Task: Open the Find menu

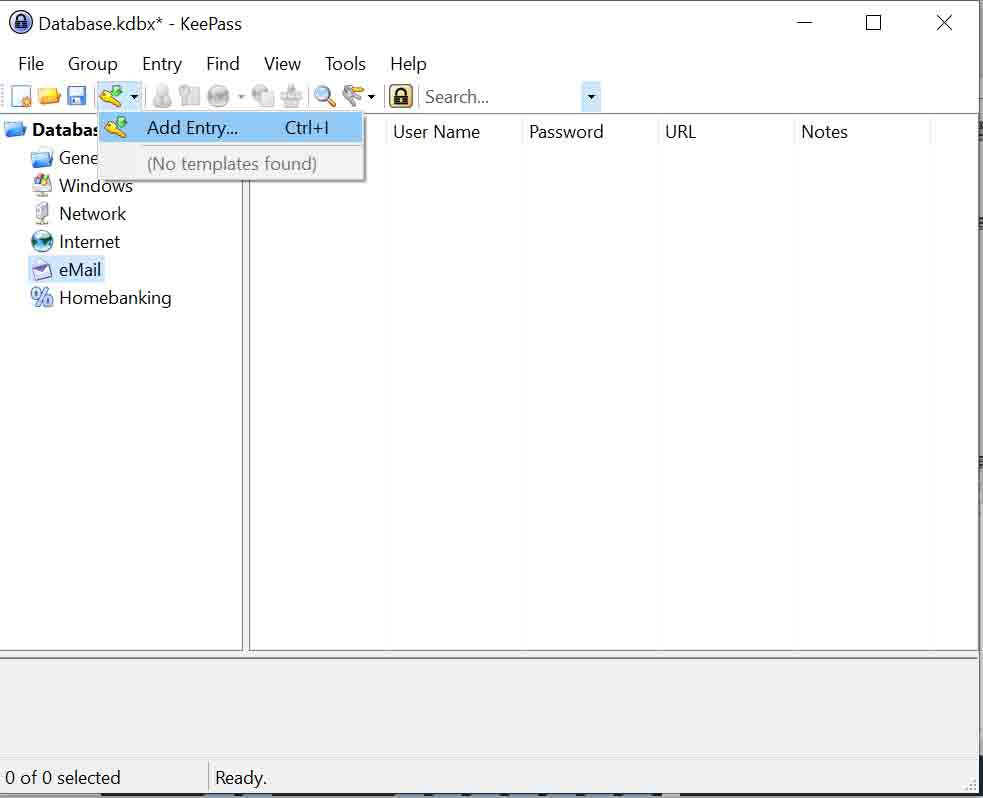Action: click(x=223, y=64)
